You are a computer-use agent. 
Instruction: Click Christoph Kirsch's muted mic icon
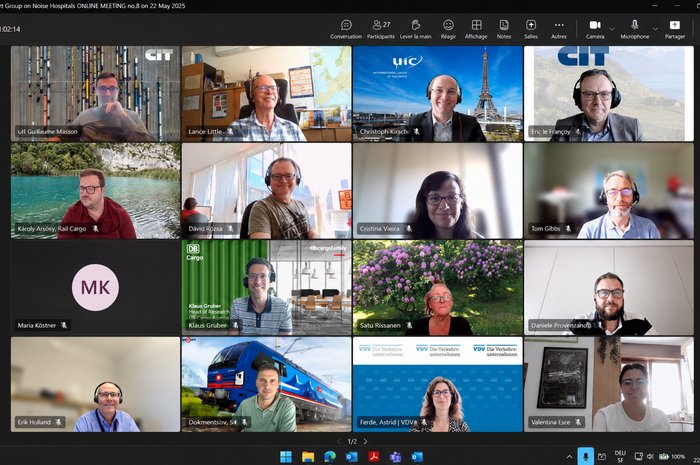pyautogui.click(x=416, y=132)
